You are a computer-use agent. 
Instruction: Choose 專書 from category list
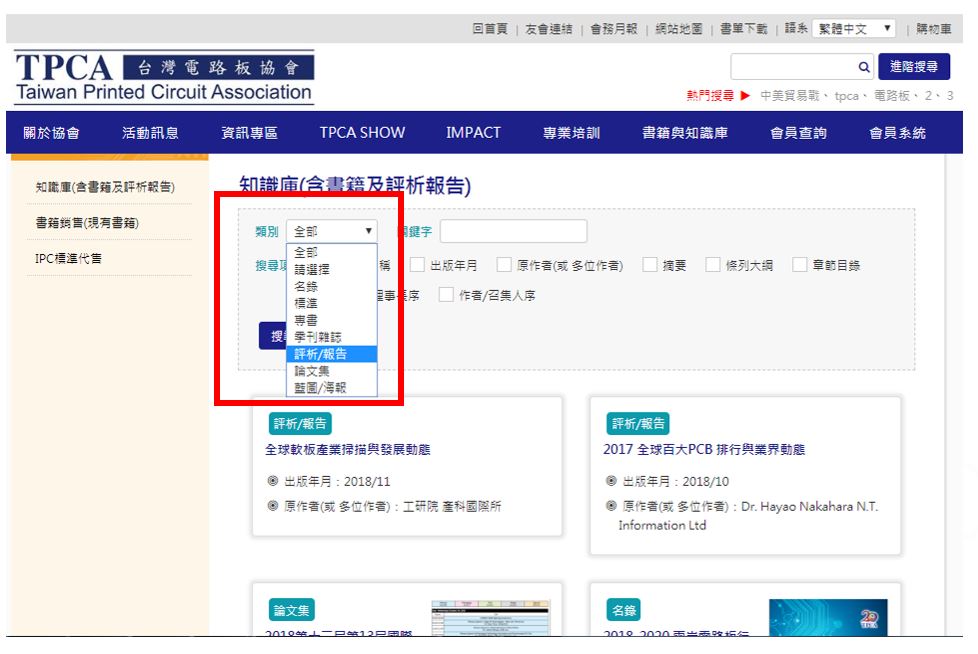pos(332,320)
